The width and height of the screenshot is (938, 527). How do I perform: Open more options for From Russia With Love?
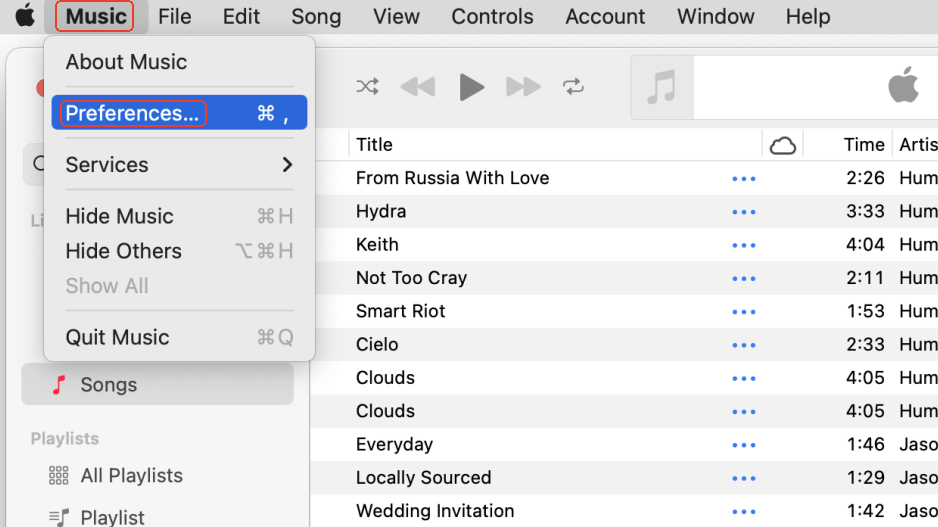point(743,179)
